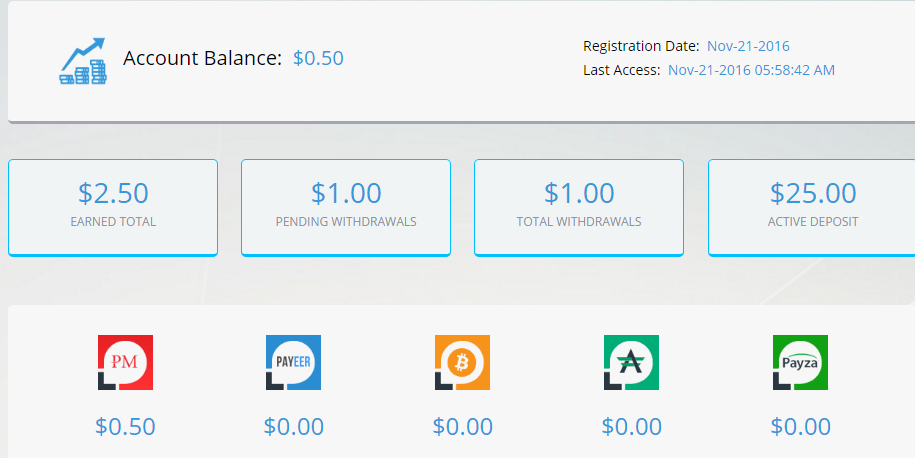Click the $0.00 balance under Payza

click(800, 426)
